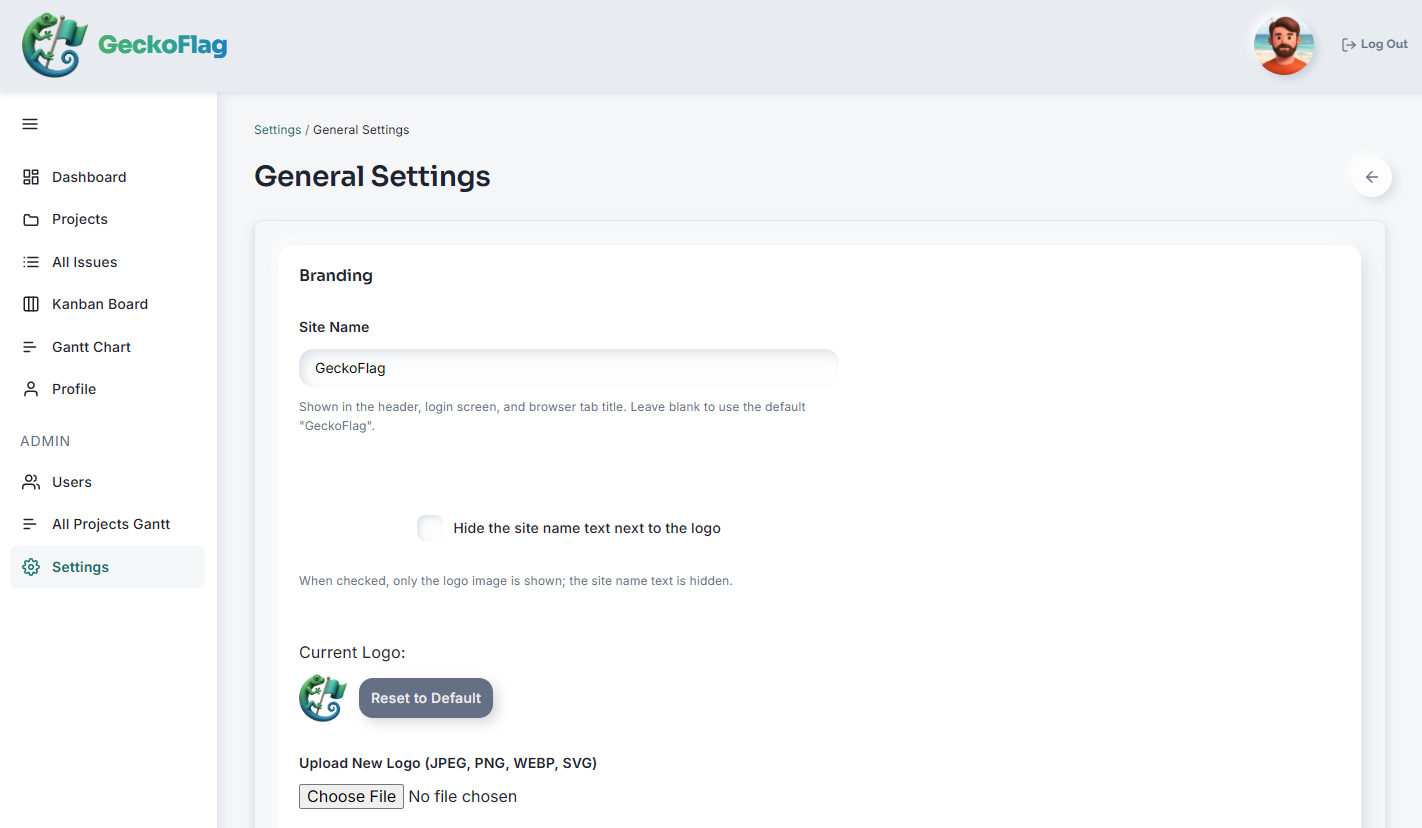Open the Dashboard menu item
The image size is (1422, 828).
click(x=89, y=177)
